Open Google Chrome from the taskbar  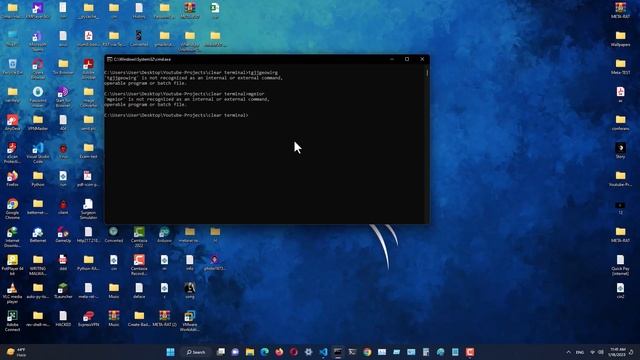(367, 352)
